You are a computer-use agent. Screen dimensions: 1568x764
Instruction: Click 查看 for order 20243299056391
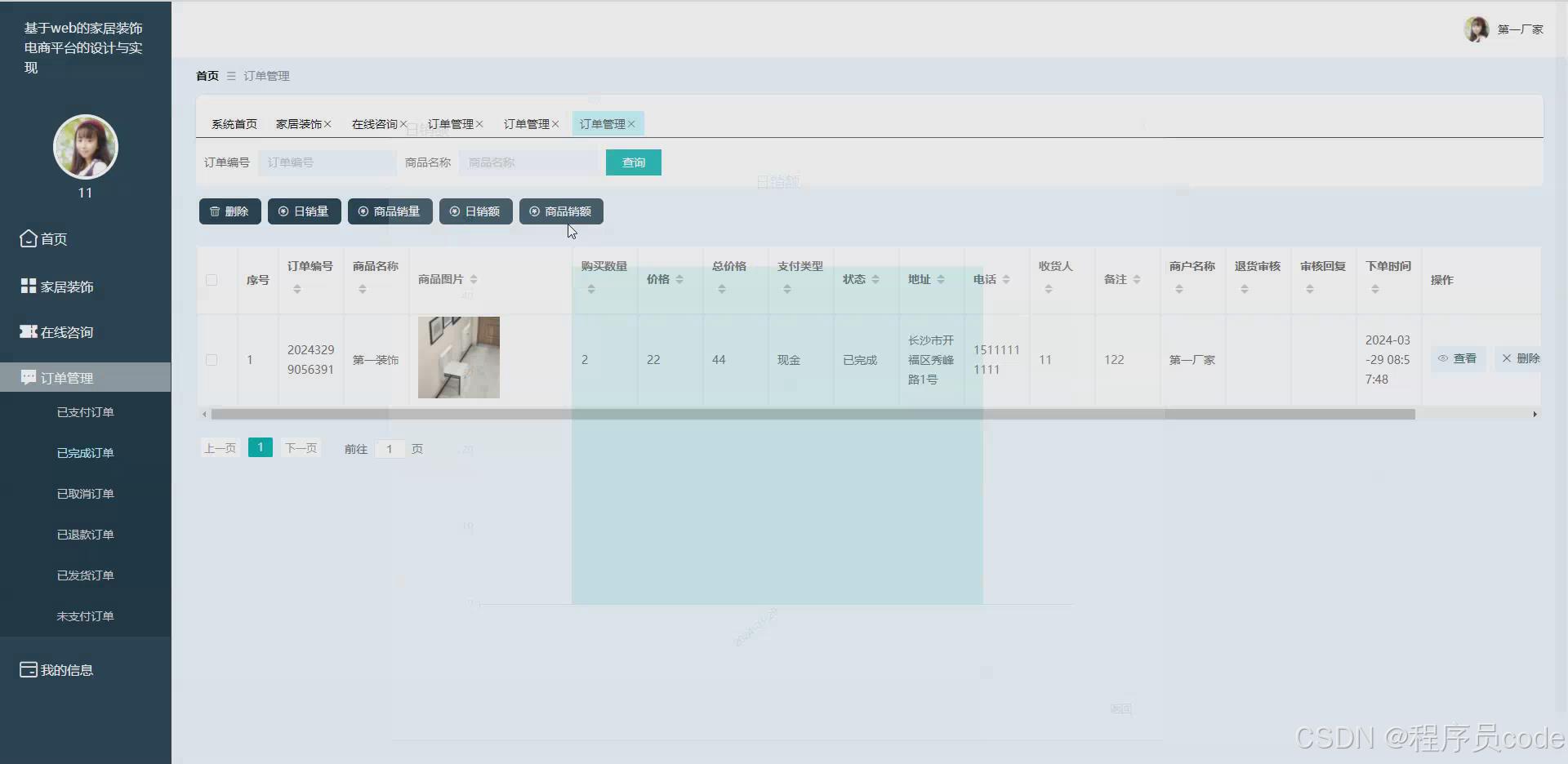click(x=1458, y=358)
